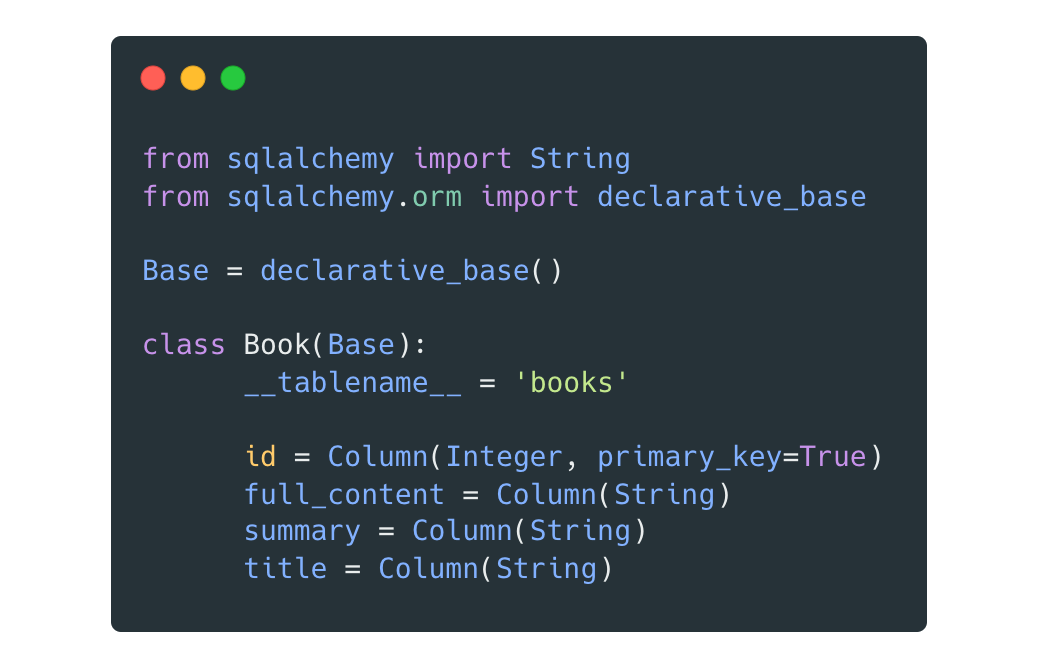Click the 'id' column name

(260, 457)
